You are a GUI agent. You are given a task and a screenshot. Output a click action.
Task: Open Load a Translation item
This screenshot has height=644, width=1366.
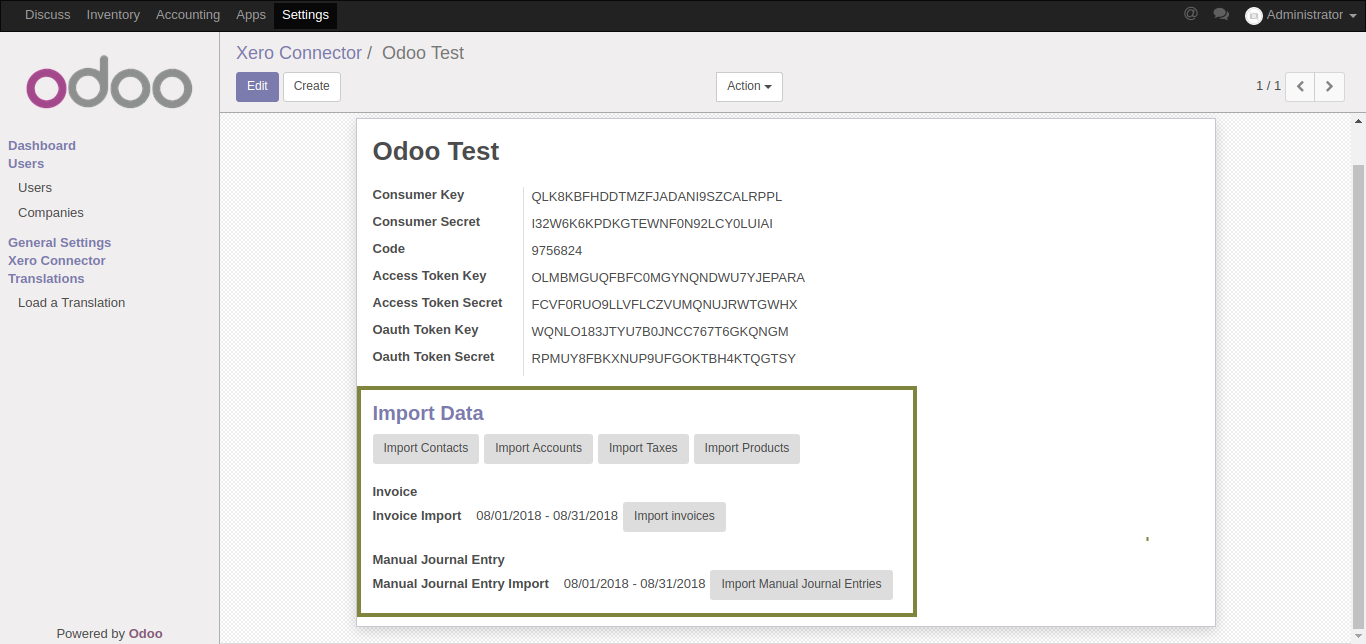pos(72,303)
